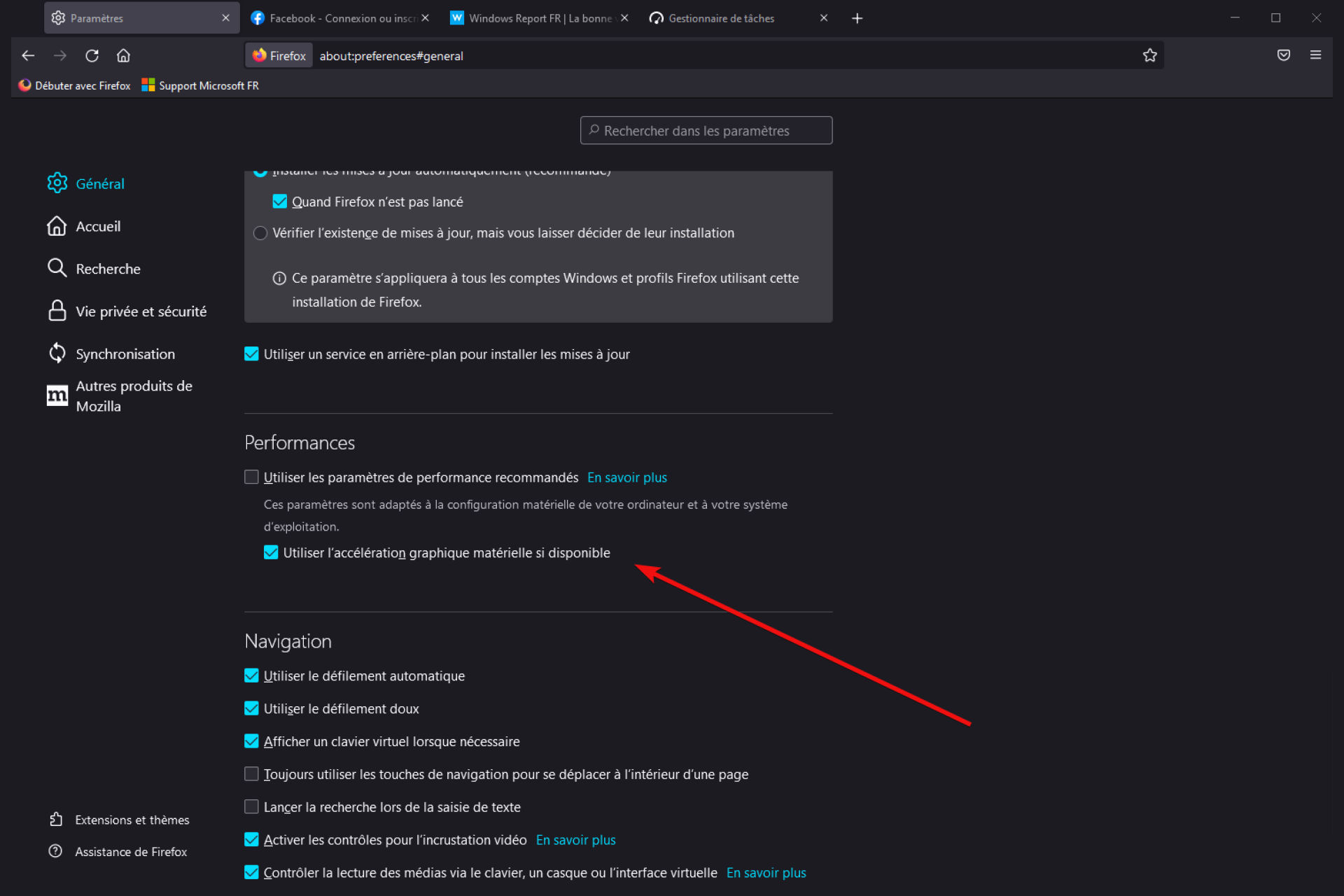
Task: Enable Lancer la recherche lors de la saisie
Action: point(251,807)
